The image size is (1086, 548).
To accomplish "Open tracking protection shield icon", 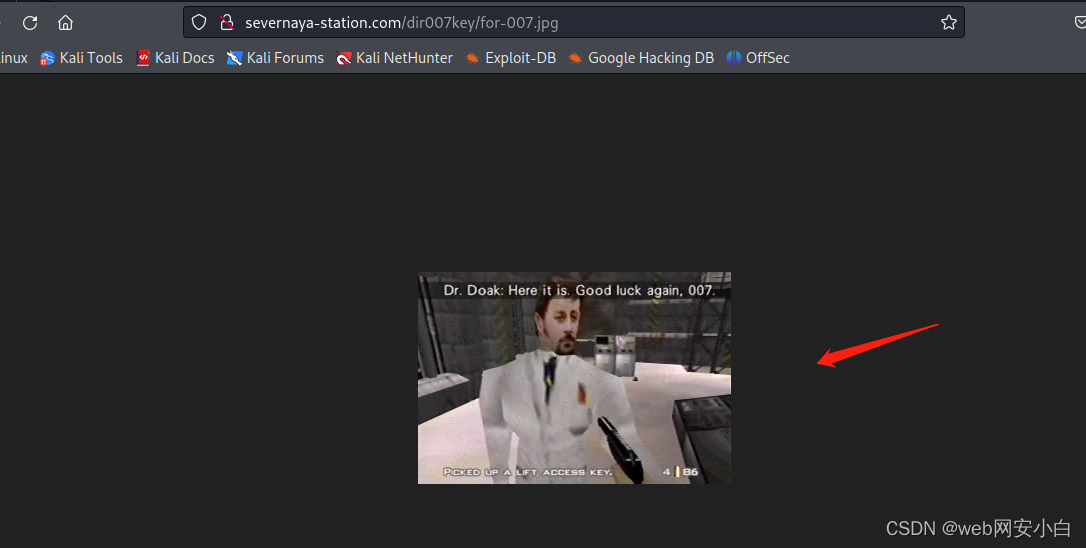I will [x=199, y=22].
